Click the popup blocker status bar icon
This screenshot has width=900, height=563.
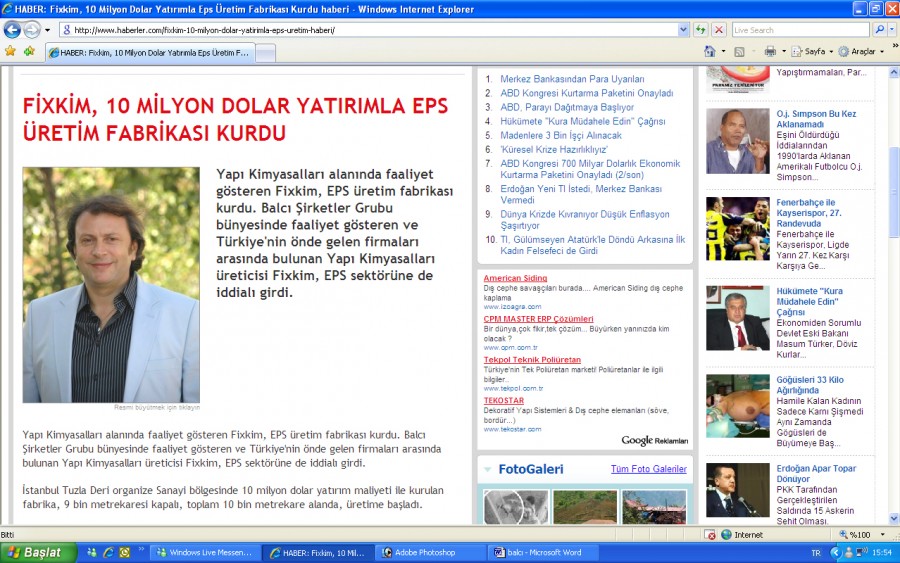(x=711, y=535)
